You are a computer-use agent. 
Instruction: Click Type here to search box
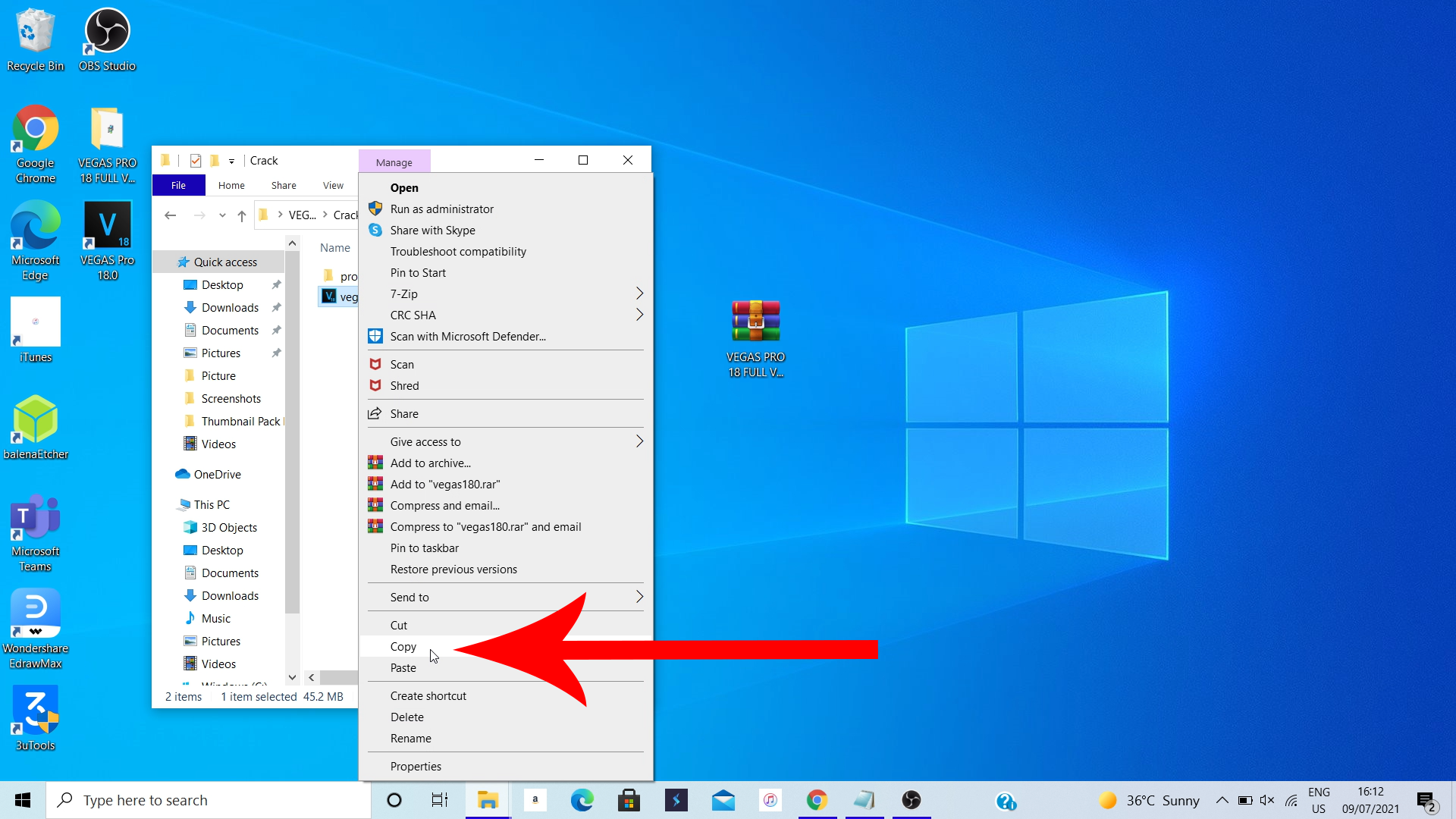point(209,800)
